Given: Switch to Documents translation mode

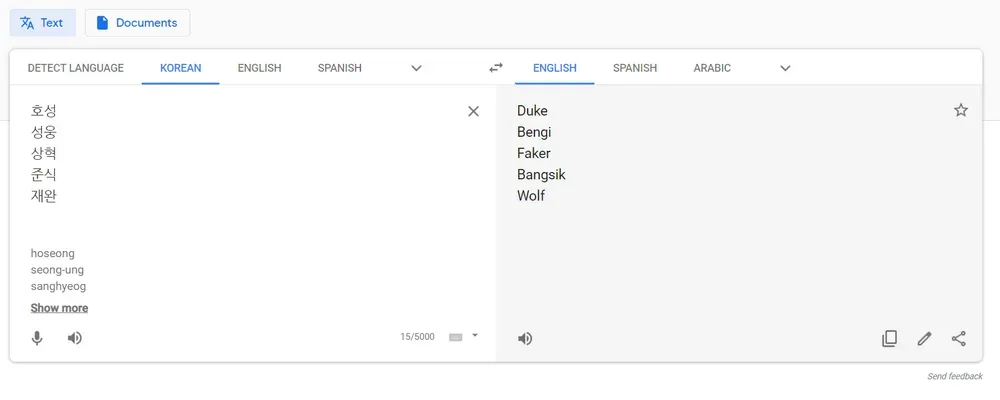Looking at the screenshot, I should click(137, 23).
